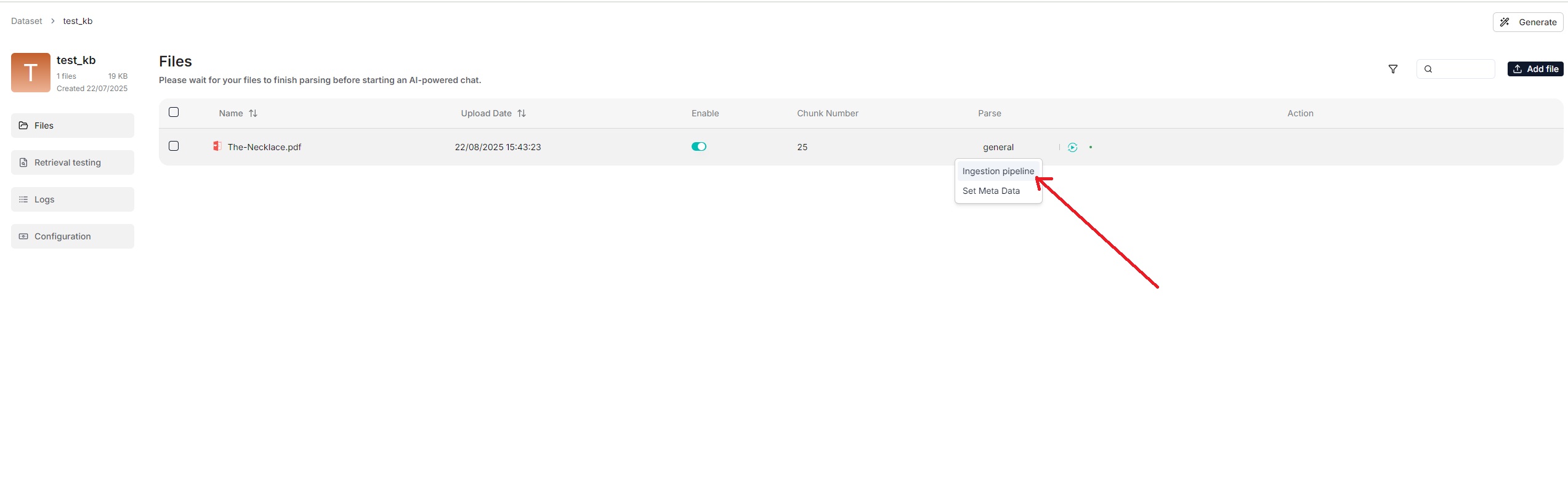This screenshot has width=1568, height=496.
Task: Choose Set Meta Data menu entry
Action: pos(990,191)
